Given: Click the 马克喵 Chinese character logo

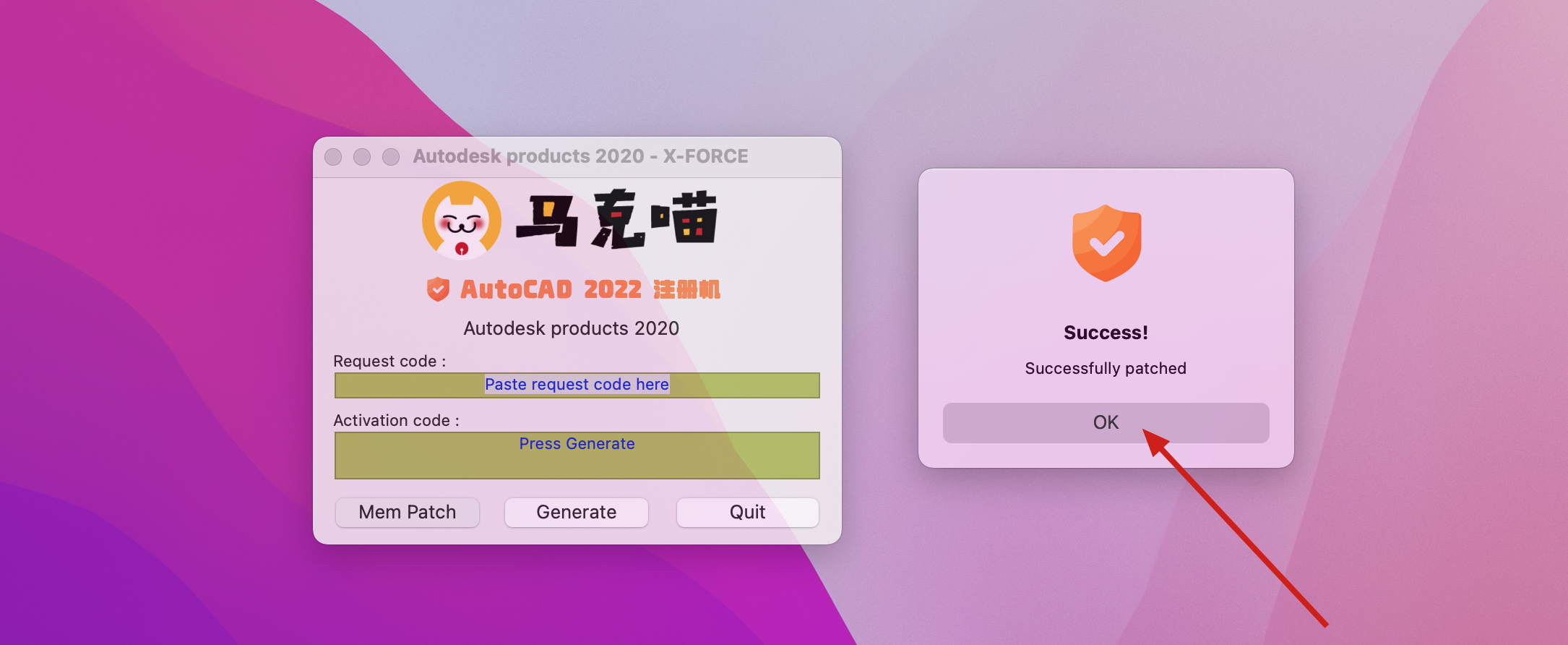Looking at the screenshot, I should point(616,219).
